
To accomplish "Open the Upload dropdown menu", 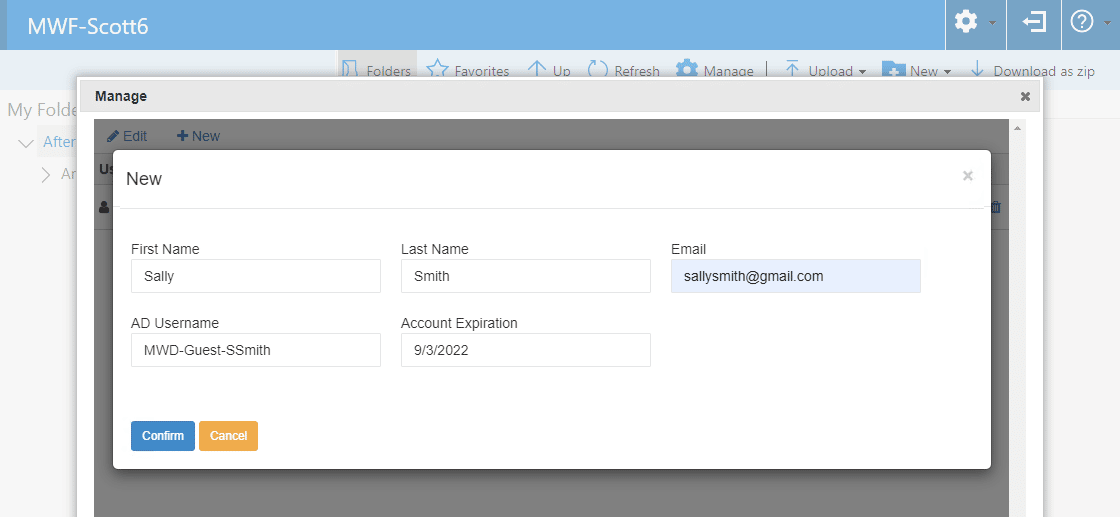I will 825,70.
